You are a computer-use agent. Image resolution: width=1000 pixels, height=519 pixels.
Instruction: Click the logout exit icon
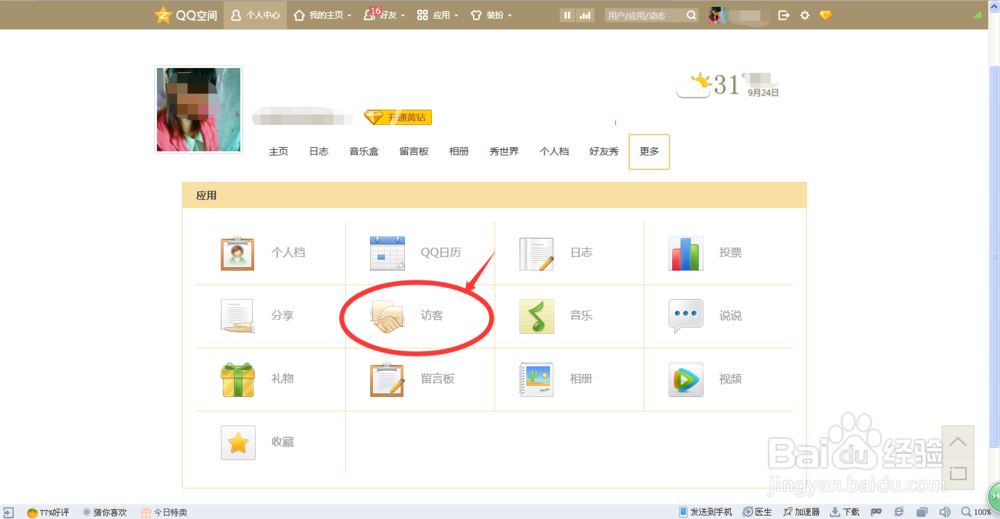click(784, 15)
